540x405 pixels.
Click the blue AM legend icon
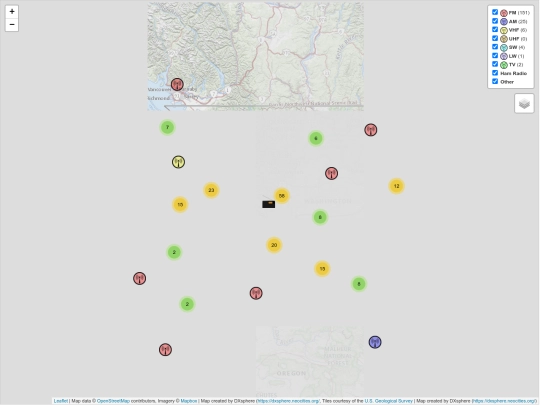(504, 22)
